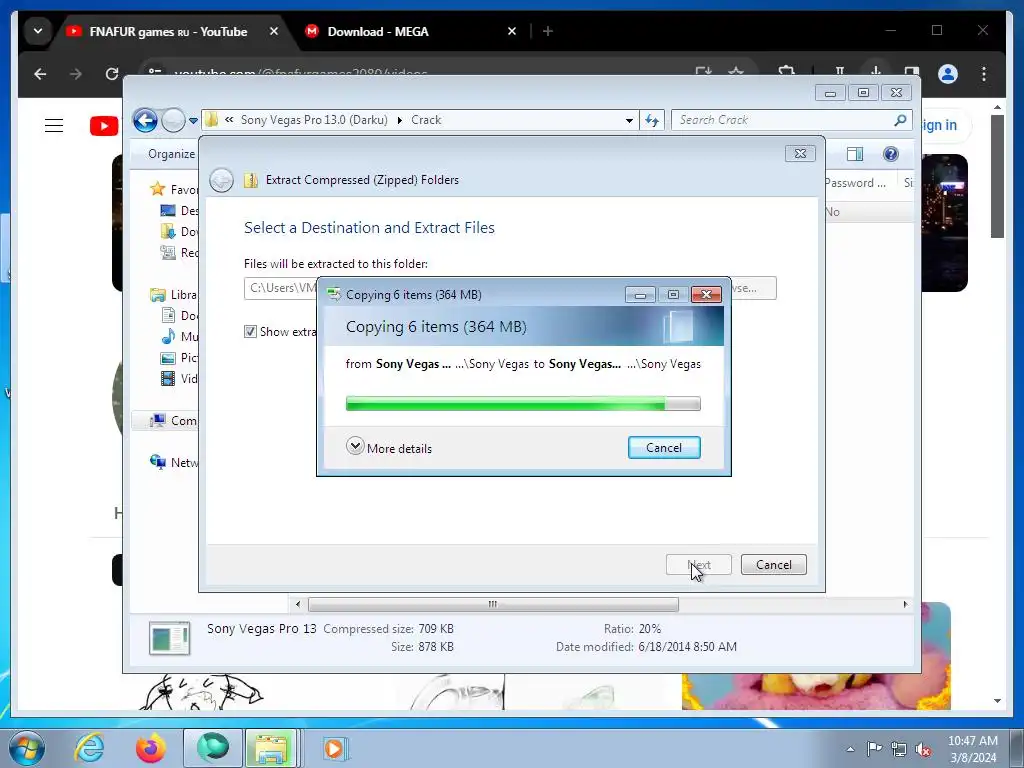Image resolution: width=1024 pixels, height=768 pixels.
Task: Click the Sony Vegas Pro 13 file thumbnail
Action: pyautogui.click(x=170, y=638)
